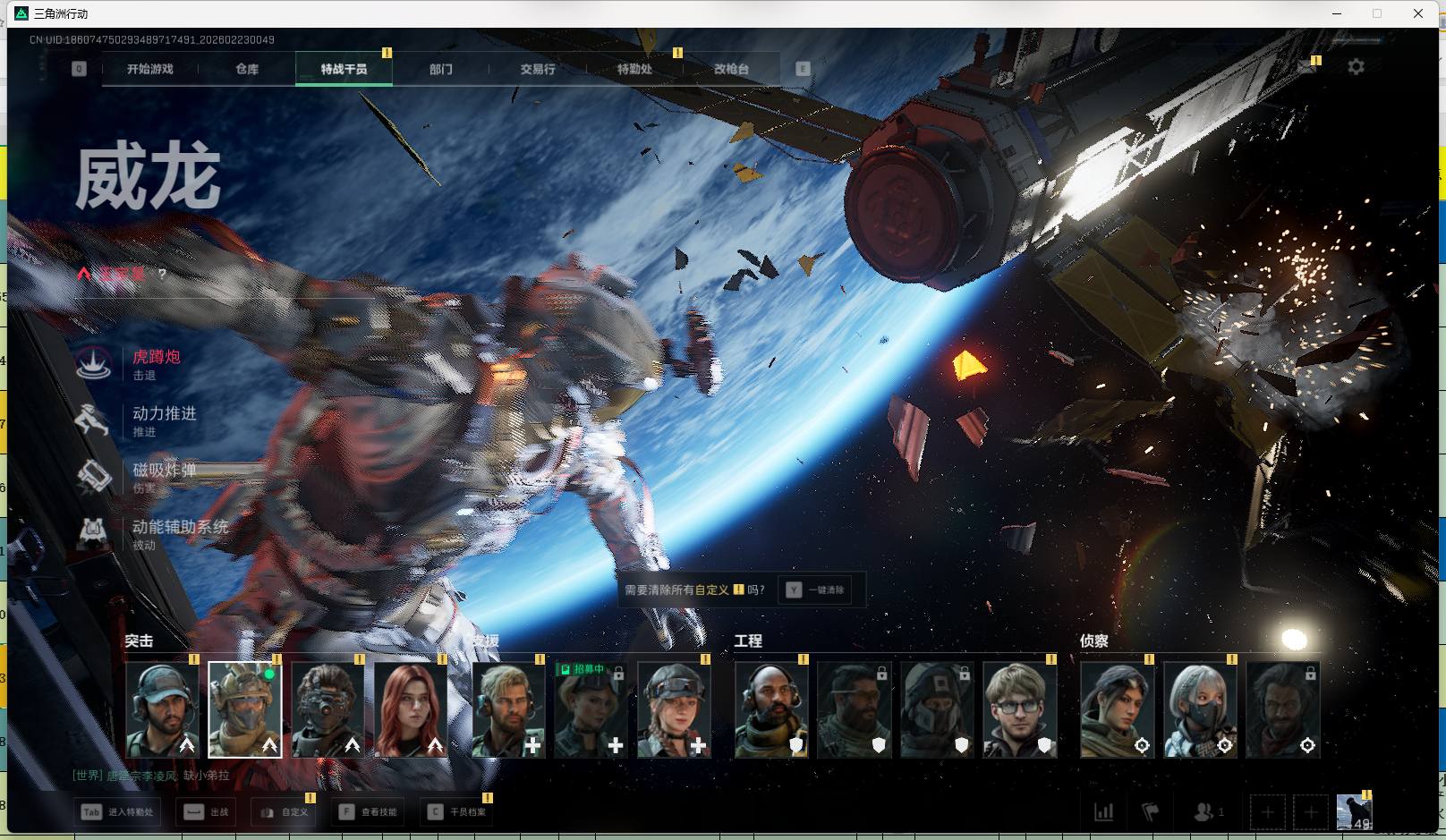The image size is (1446, 840).
Task: Open the 交易行 tab
Action: click(x=538, y=69)
